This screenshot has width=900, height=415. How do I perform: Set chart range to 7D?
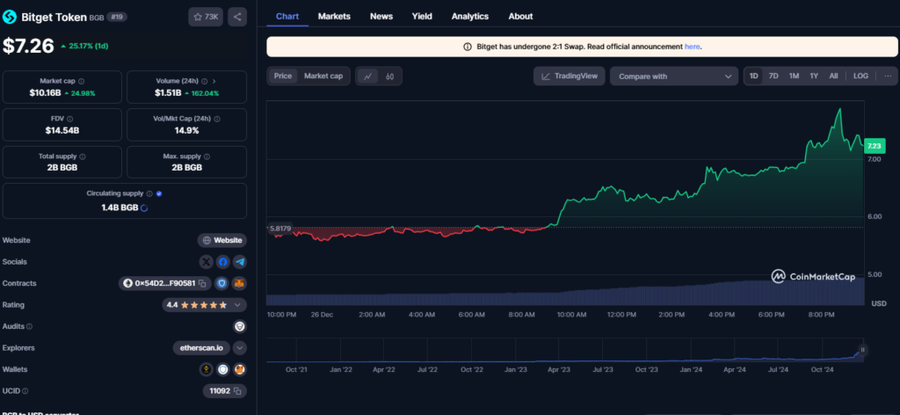point(774,76)
